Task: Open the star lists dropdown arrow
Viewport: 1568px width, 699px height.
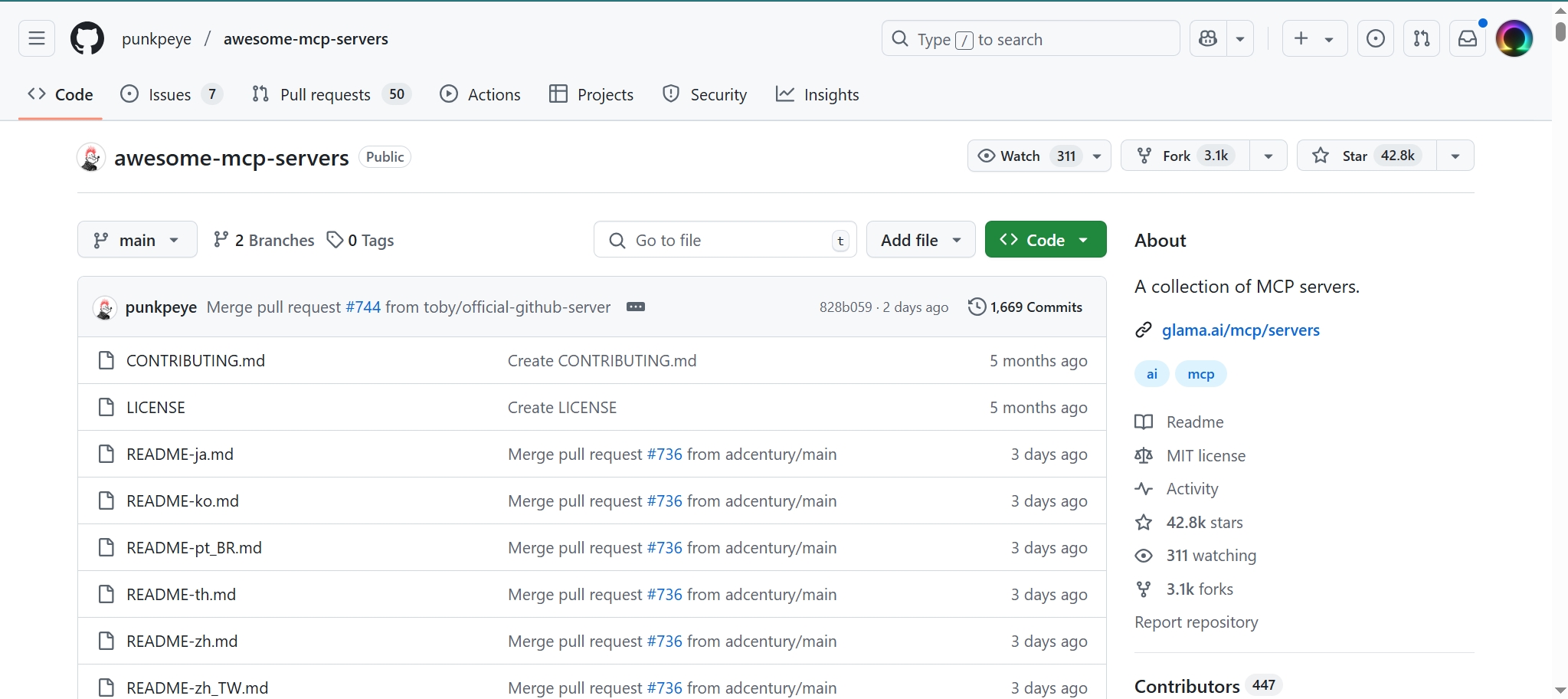Action: point(1455,156)
